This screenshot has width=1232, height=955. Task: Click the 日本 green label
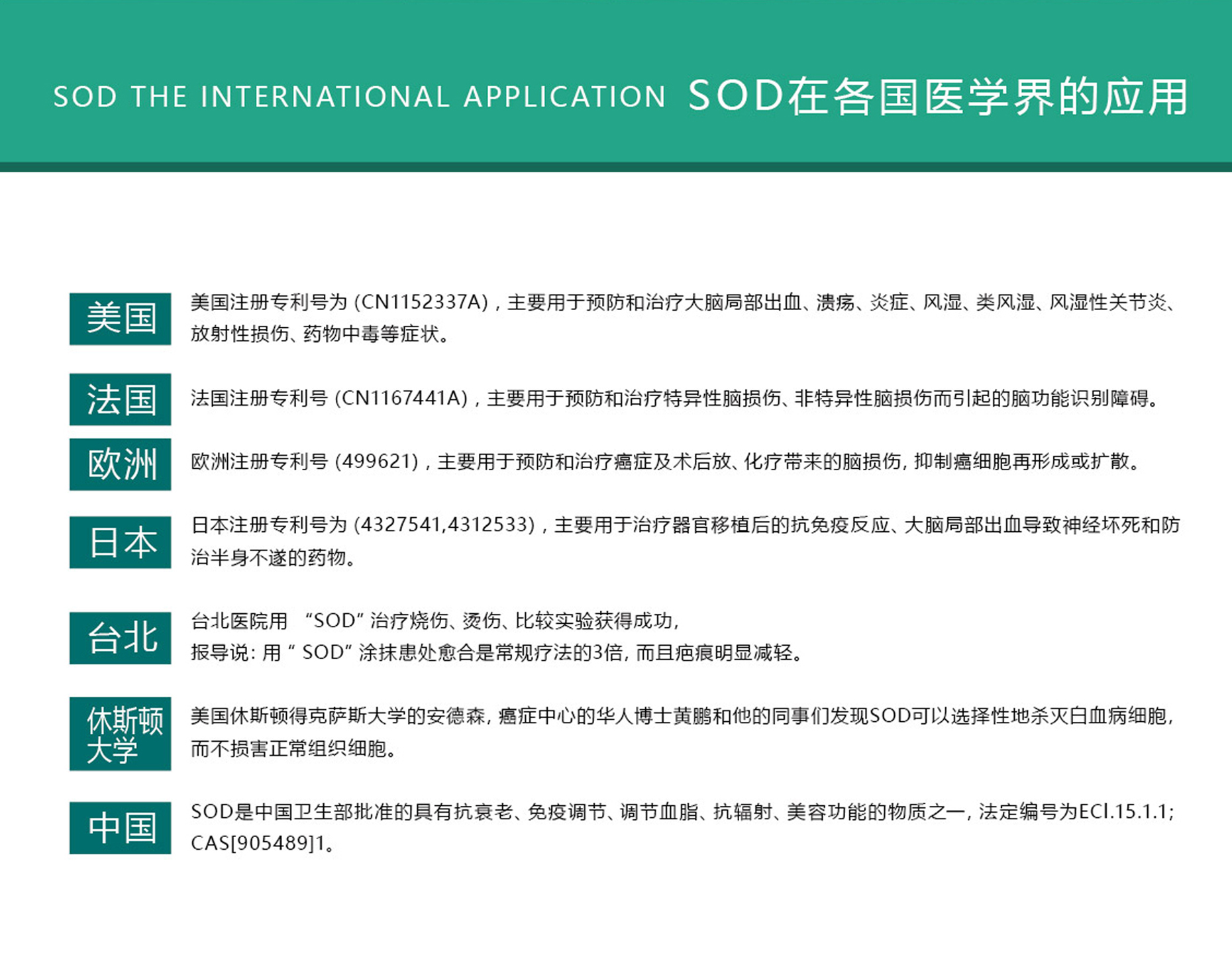pyautogui.click(x=120, y=542)
